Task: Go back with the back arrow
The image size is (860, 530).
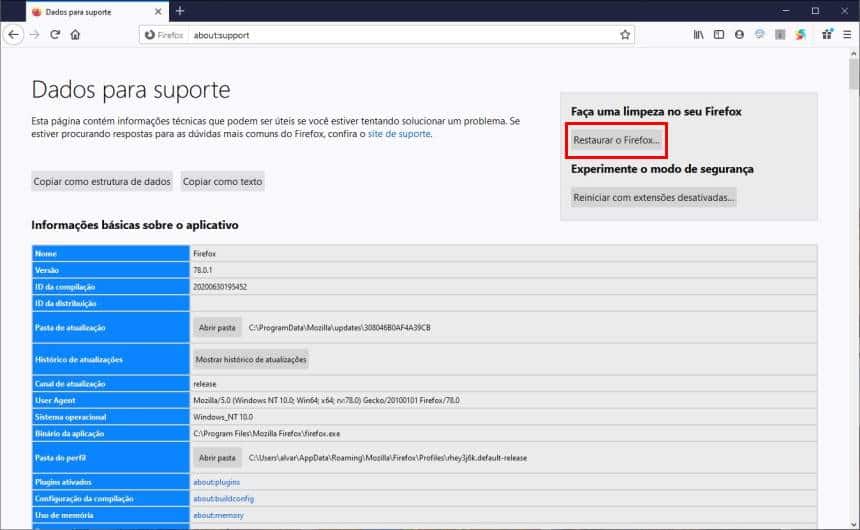Action: 13,35
